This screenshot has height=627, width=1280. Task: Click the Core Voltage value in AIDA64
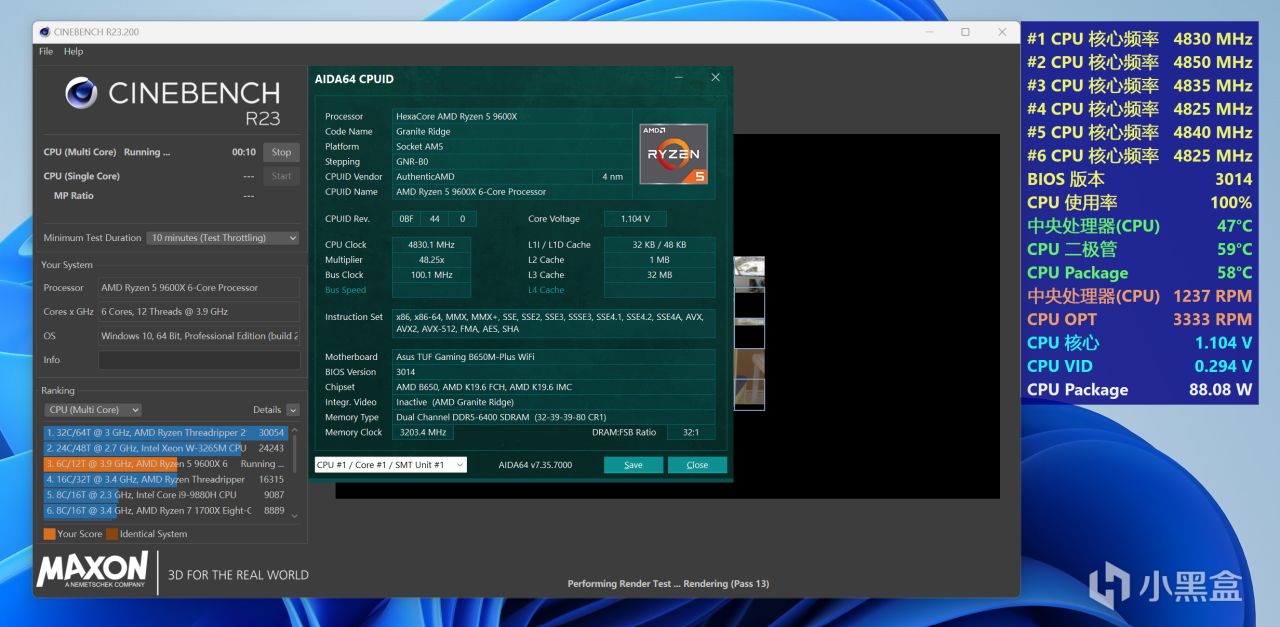tap(635, 218)
